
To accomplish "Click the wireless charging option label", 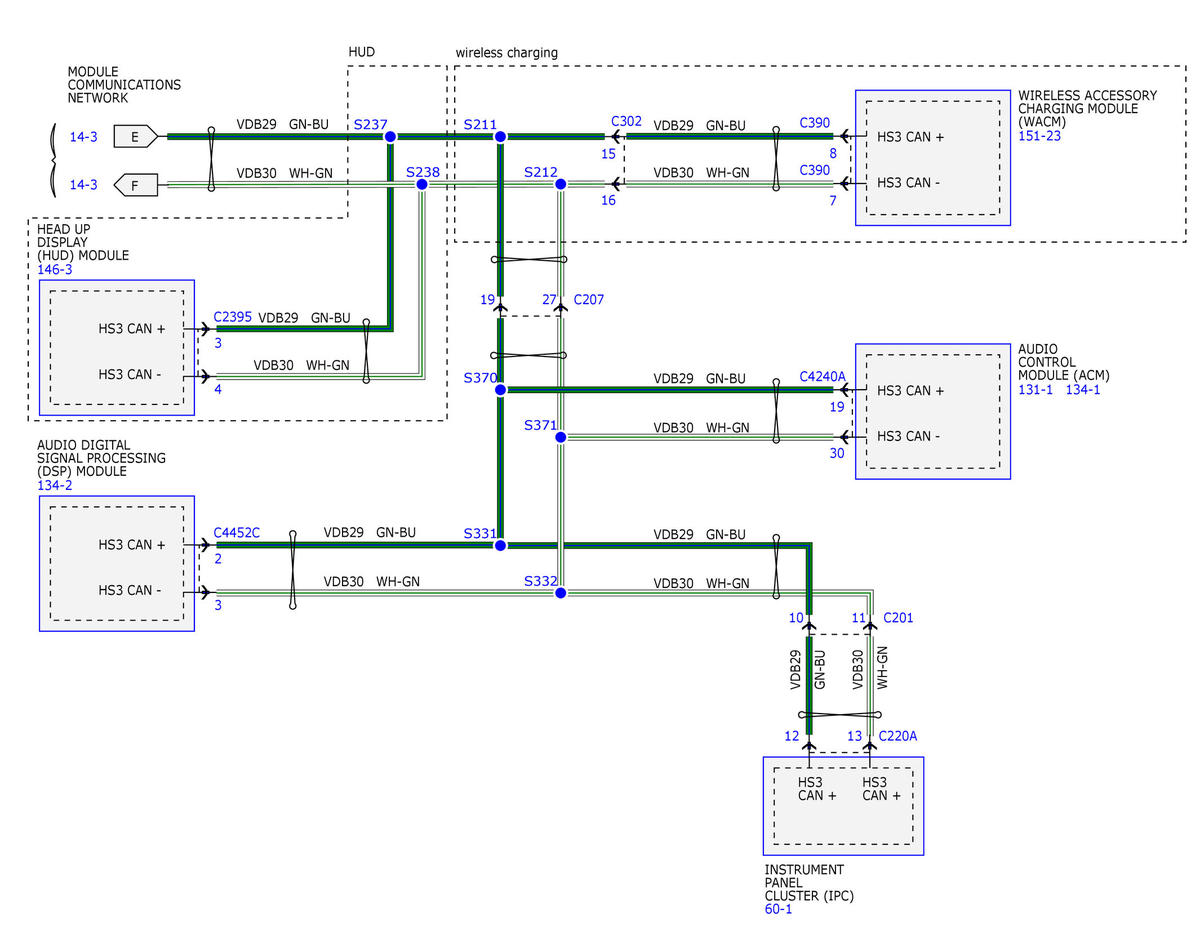I will tap(507, 52).
